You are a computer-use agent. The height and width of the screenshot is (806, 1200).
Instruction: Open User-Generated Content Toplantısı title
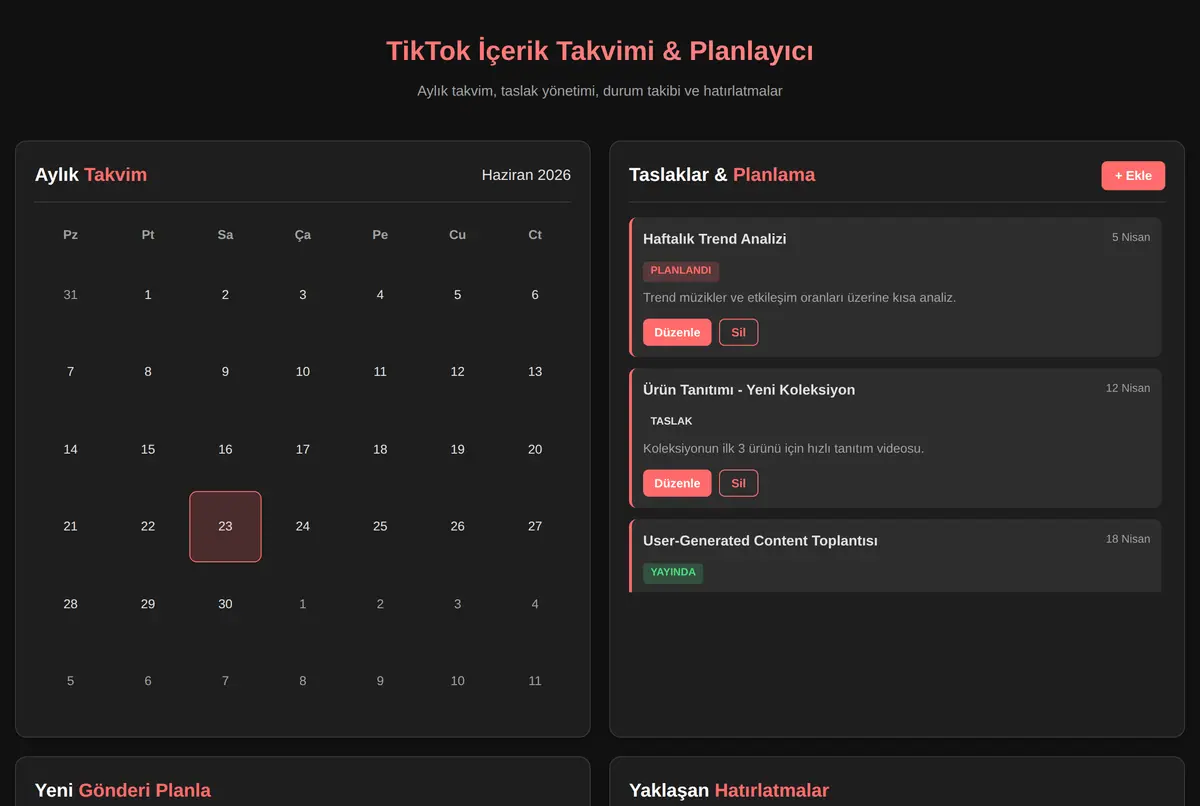click(x=760, y=541)
